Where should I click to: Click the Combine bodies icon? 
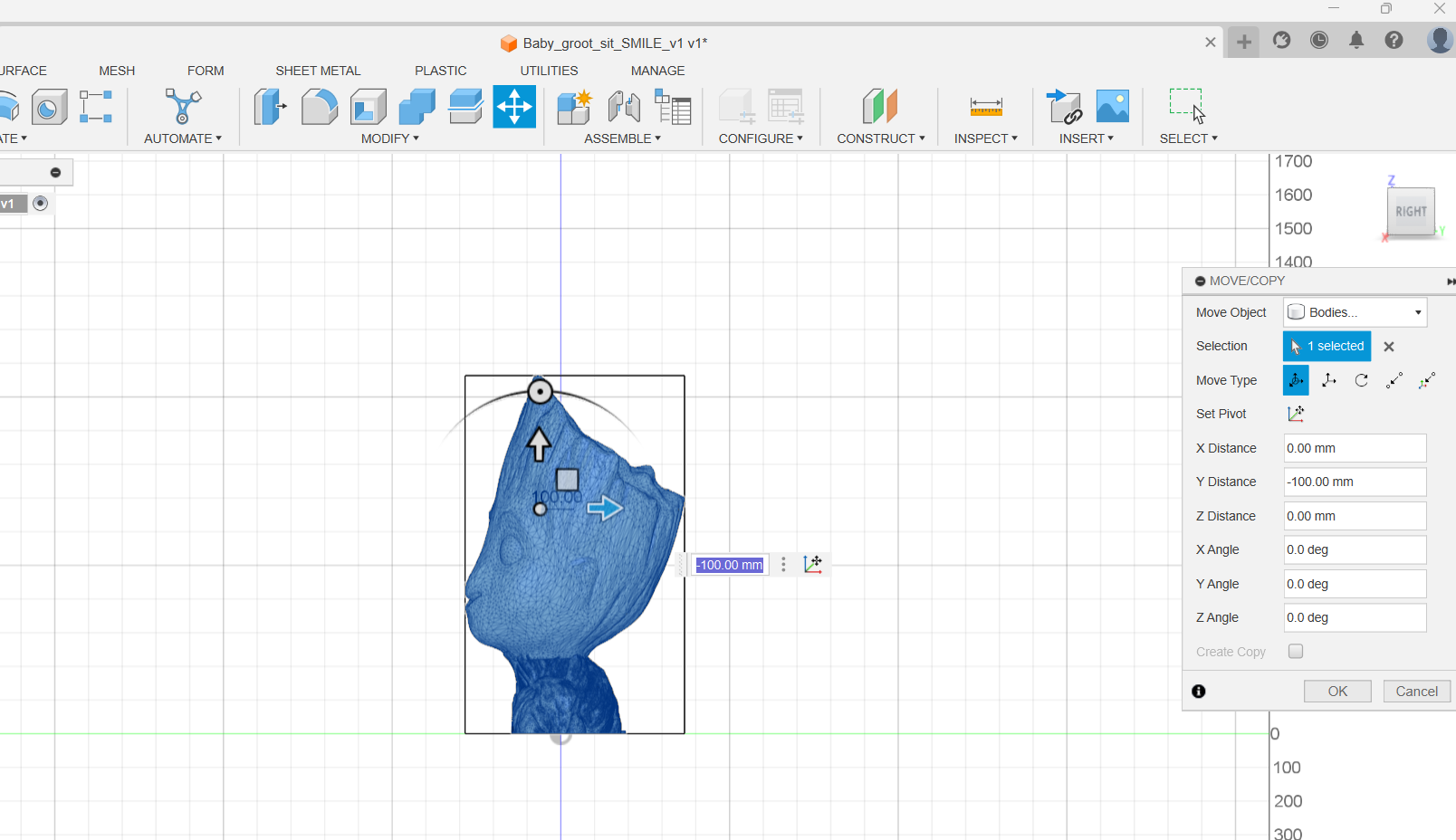pyautogui.click(x=417, y=107)
